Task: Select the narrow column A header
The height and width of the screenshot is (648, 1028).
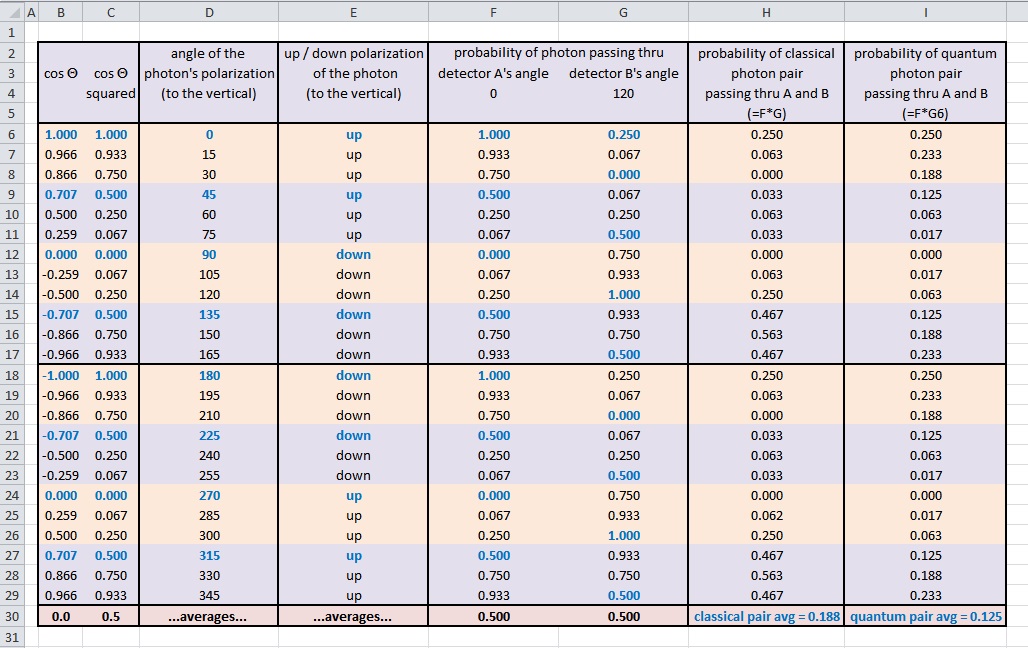Action: (x=30, y=12)
